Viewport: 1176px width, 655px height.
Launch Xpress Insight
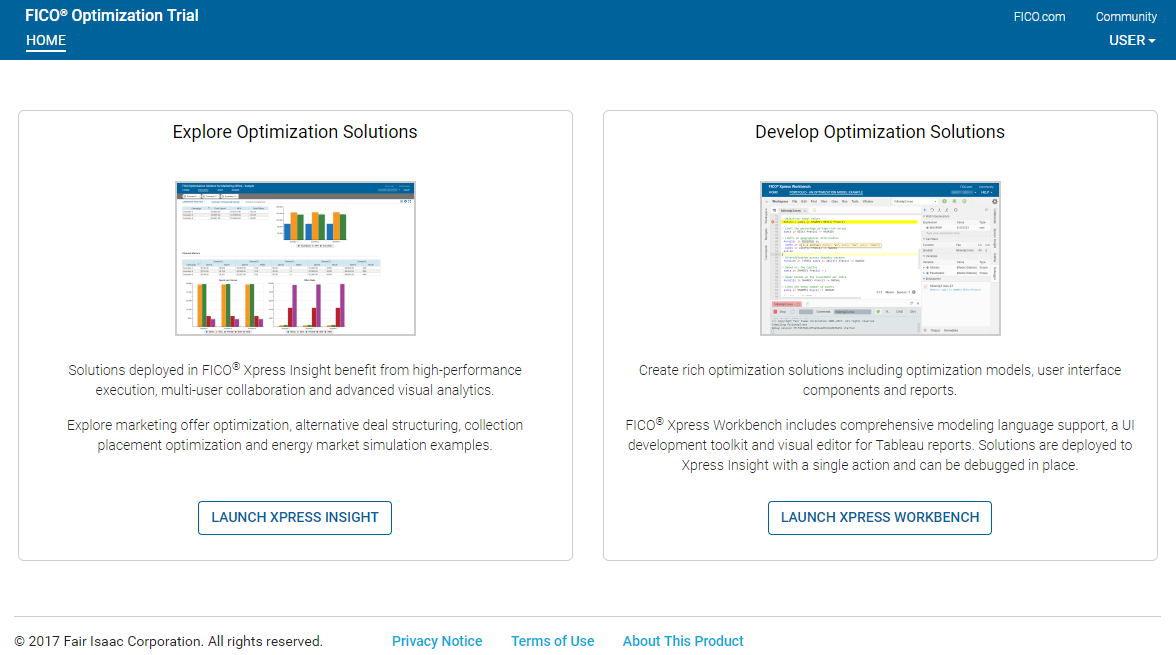(295, 518)
